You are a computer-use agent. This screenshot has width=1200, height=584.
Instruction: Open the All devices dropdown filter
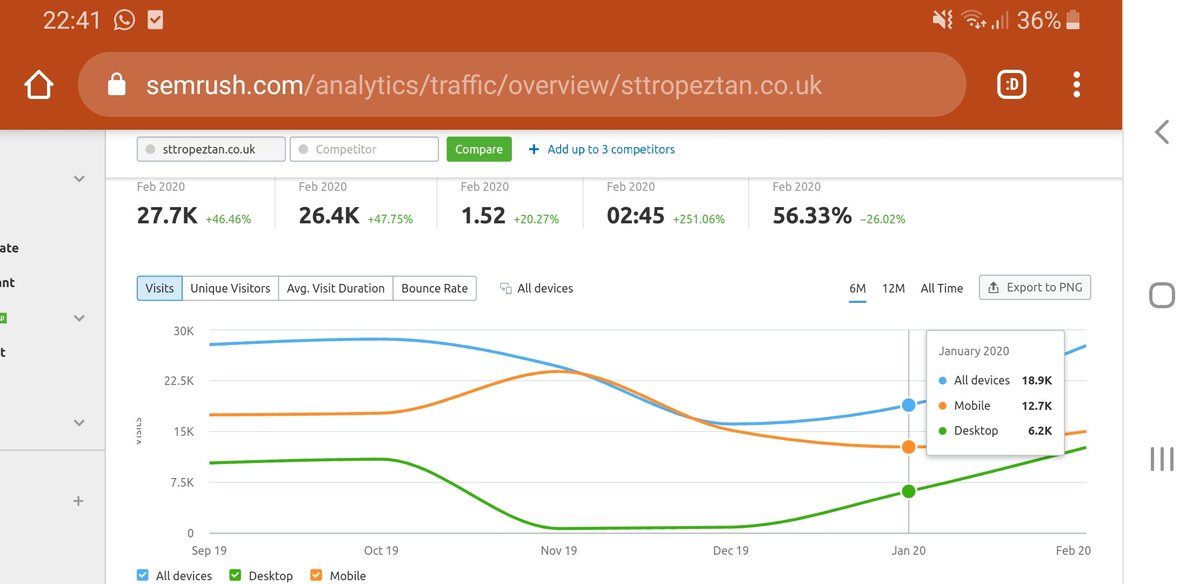(x=537, y=288)
